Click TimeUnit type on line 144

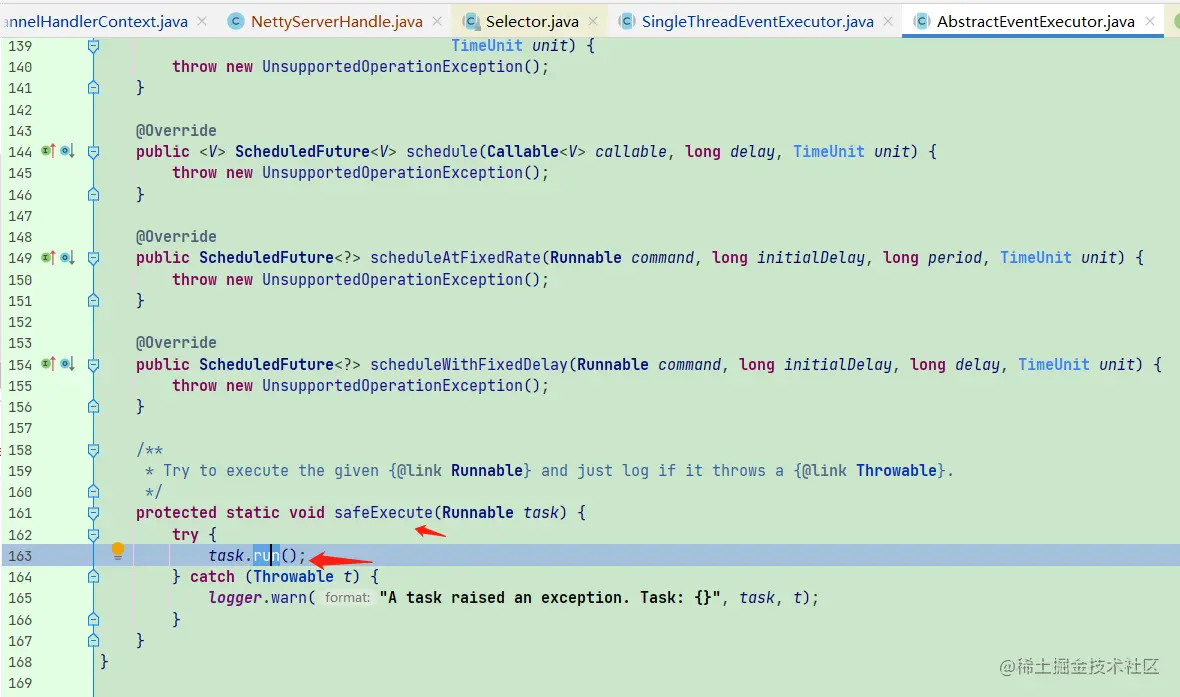pos(829,151)
